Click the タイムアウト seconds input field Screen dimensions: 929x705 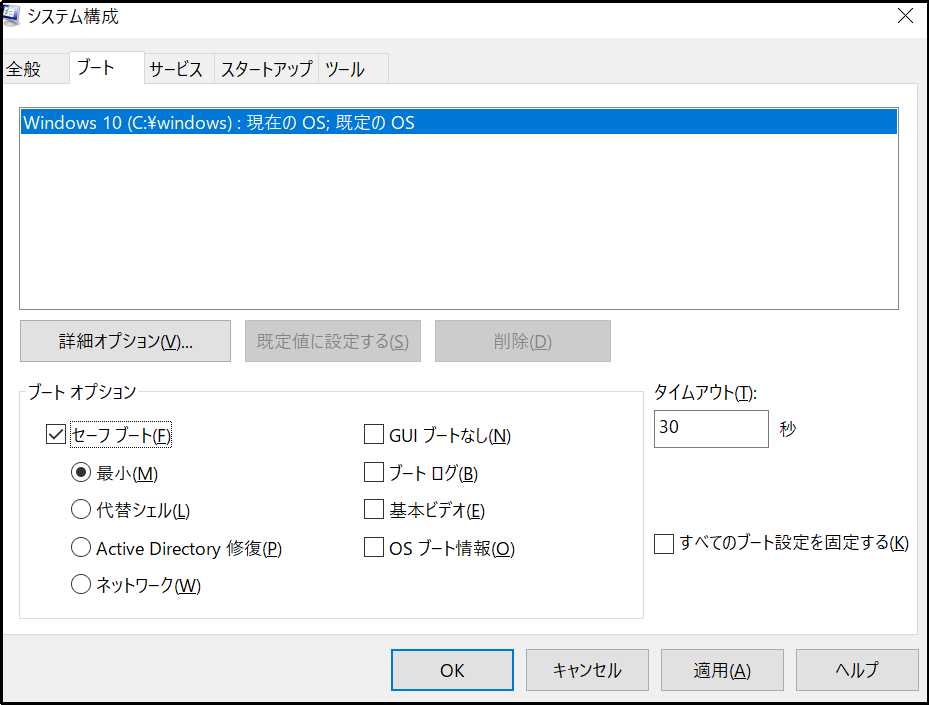click(711, 429)
